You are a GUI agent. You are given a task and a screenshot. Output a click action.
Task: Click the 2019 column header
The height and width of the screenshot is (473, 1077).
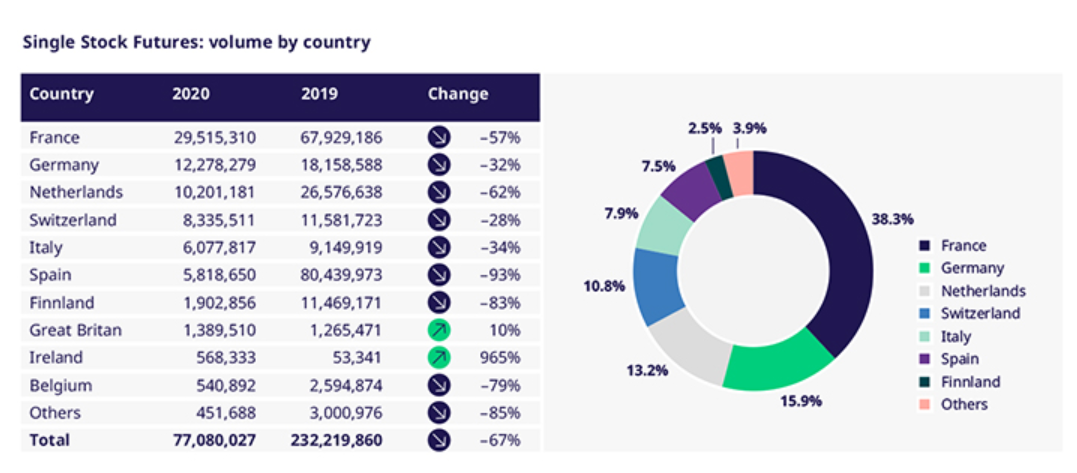(x=319, y=95)
